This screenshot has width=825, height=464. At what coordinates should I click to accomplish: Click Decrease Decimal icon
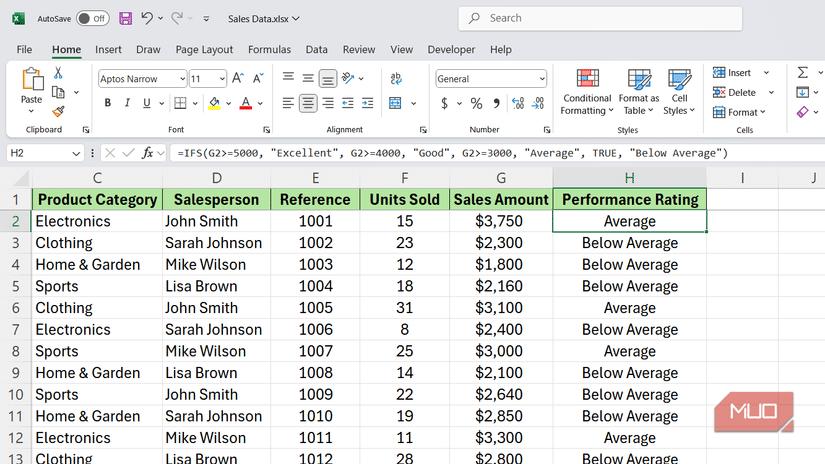click(538, 103)
